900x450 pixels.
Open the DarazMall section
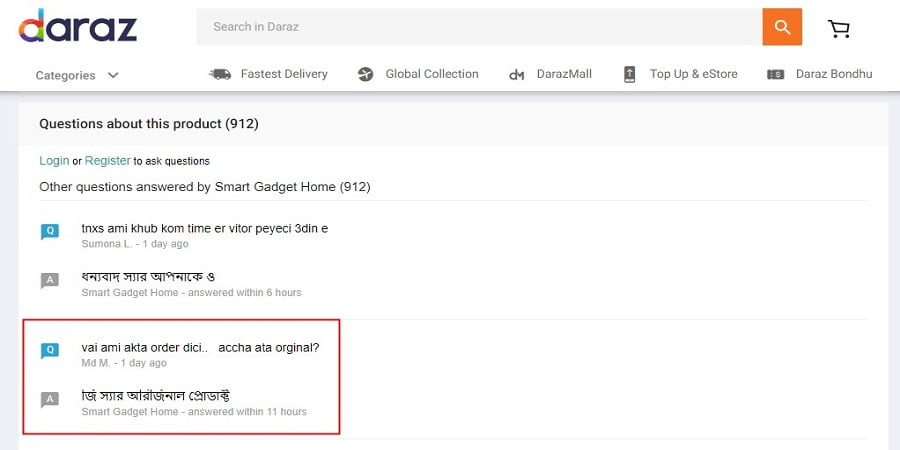click(565, 74)
